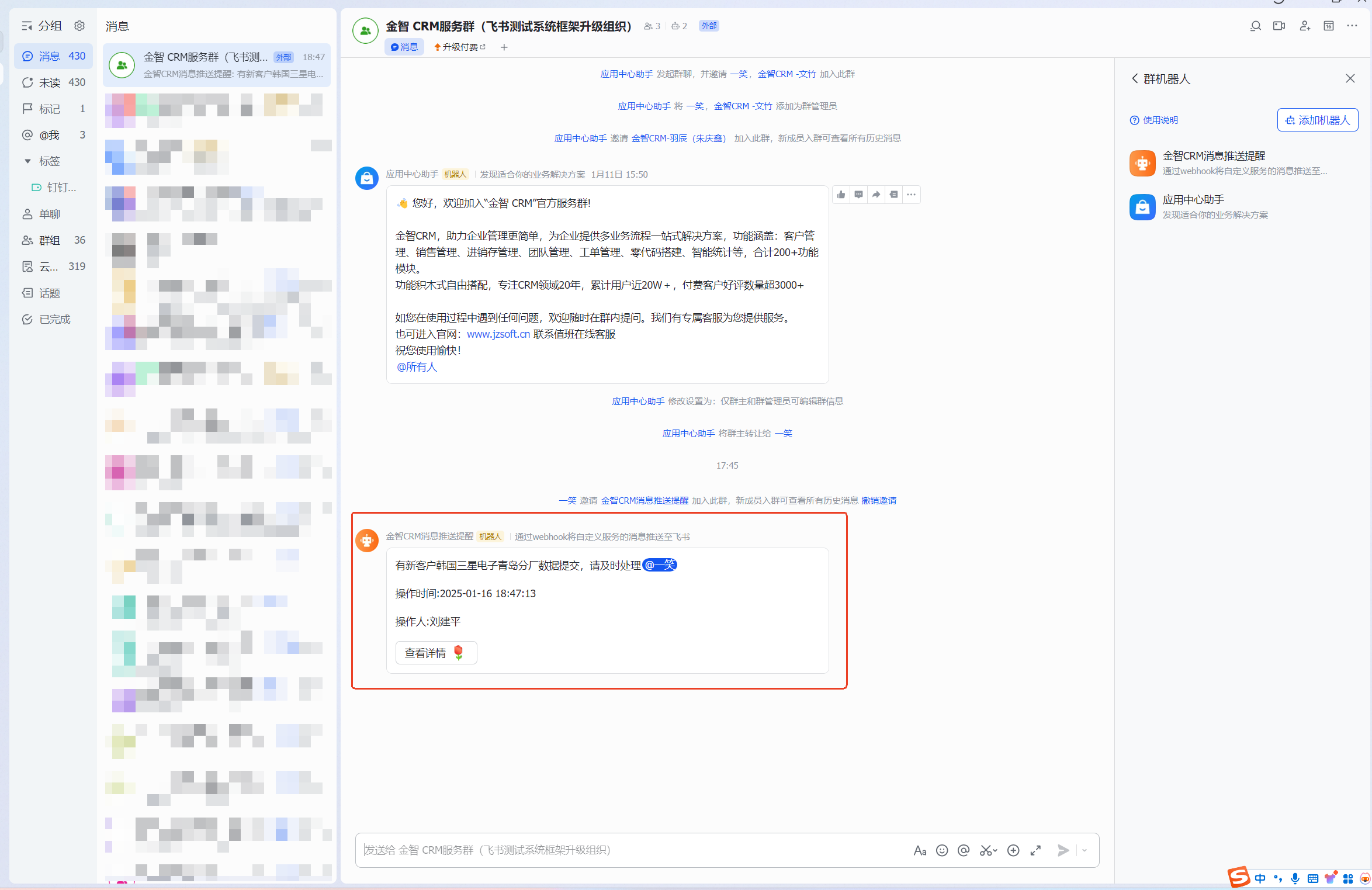Go back from the 群机器人 panel
The height and width of the screenshot is (890, 1372).
tap(1135, 78)
